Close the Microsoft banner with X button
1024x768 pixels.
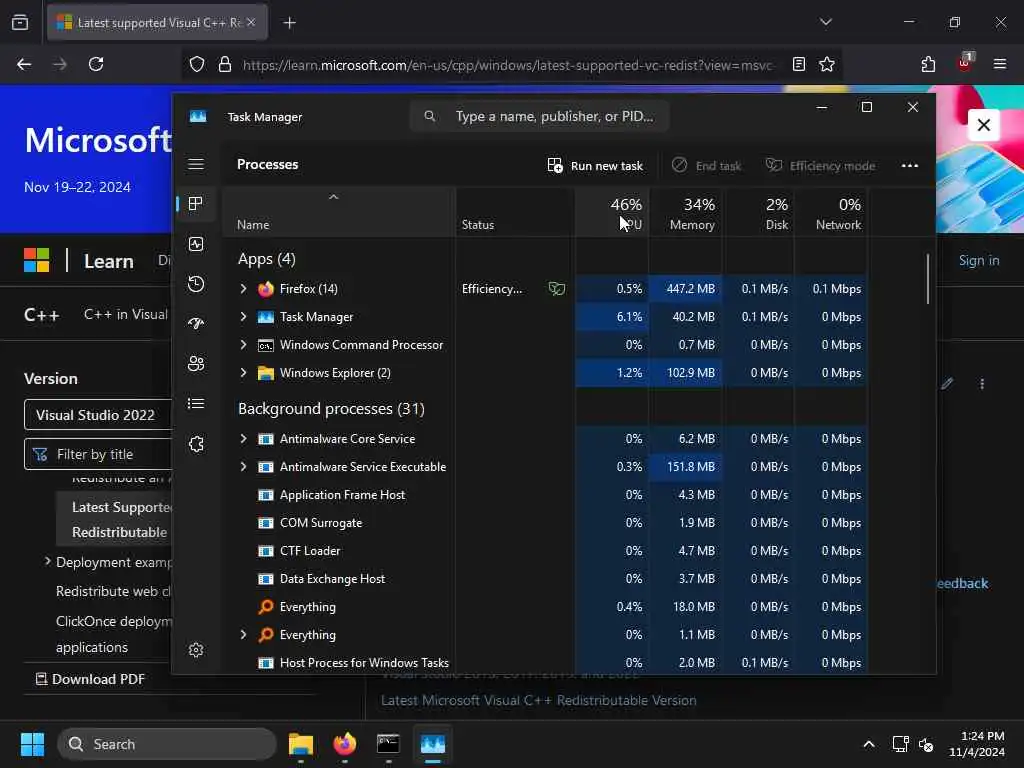(x=984, y=124)
